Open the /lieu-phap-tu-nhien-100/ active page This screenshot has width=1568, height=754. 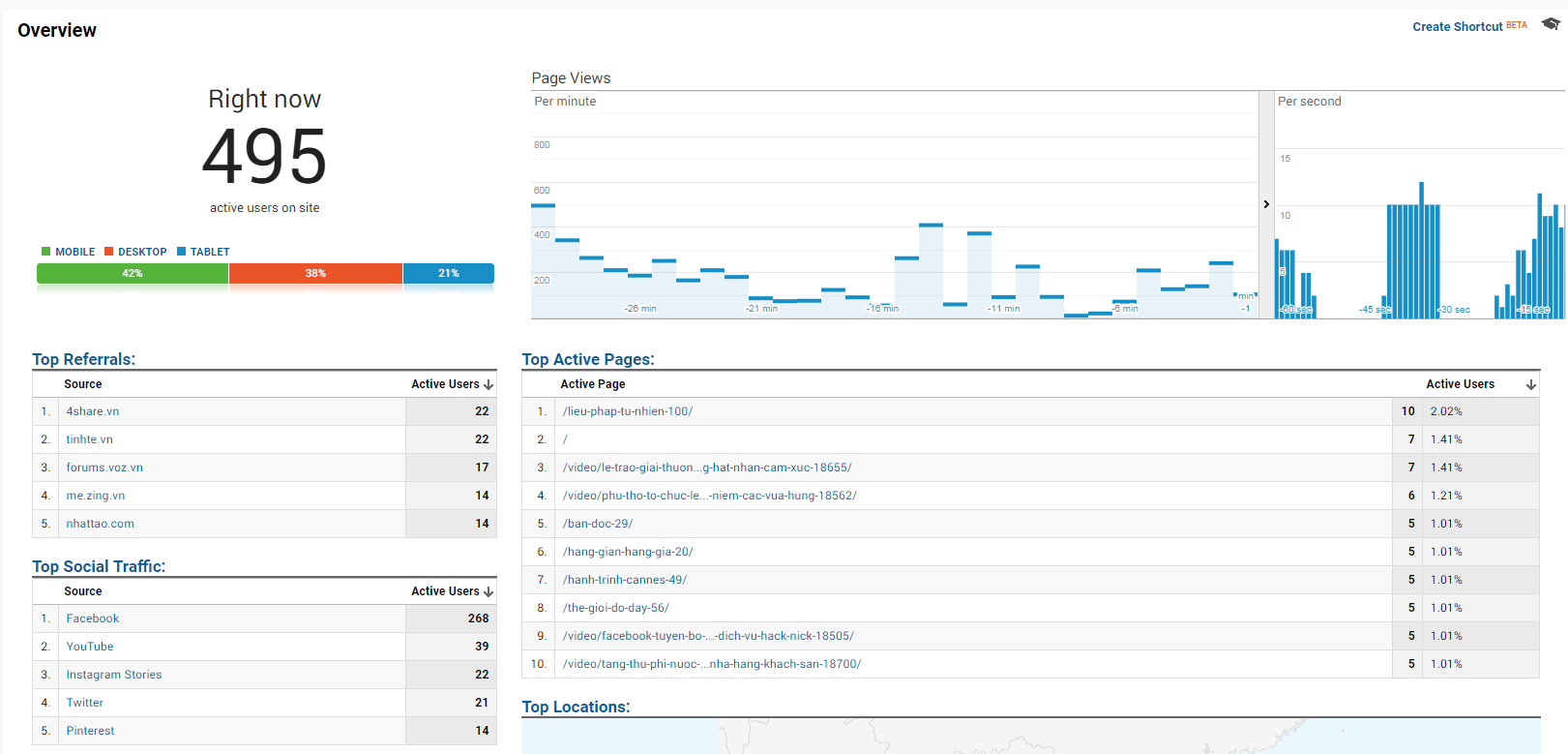(628, 411)
